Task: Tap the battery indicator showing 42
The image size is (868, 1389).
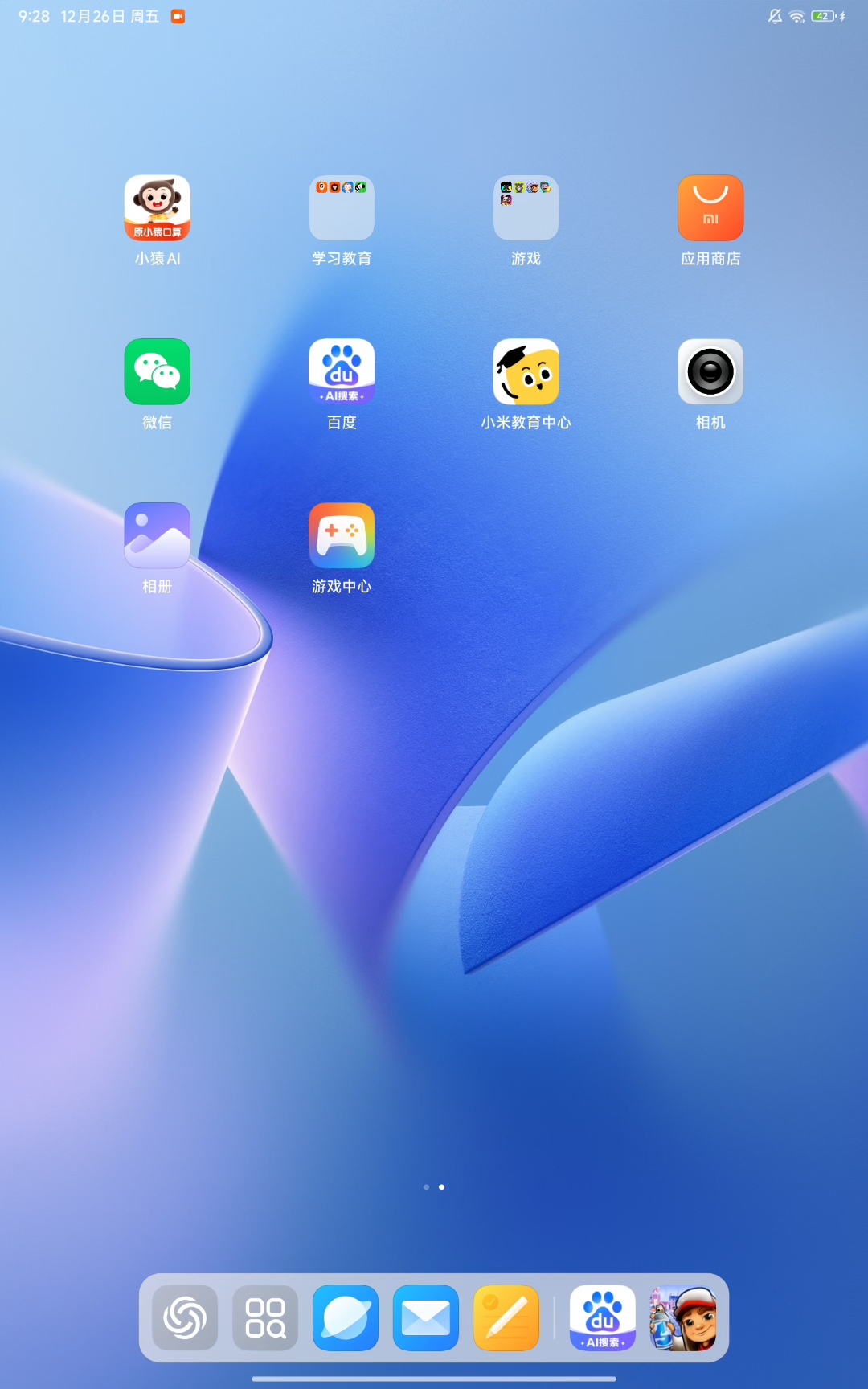Action: click(x=824, y=16)
